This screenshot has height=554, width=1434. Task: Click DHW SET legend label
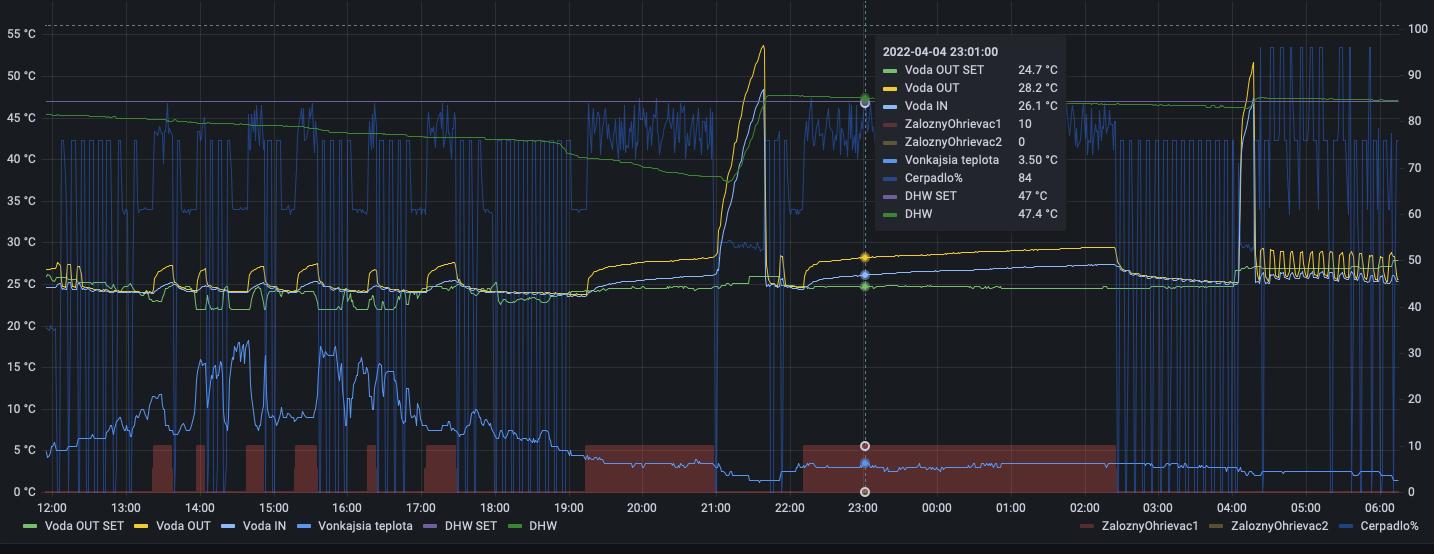click(x=470, y=526)
